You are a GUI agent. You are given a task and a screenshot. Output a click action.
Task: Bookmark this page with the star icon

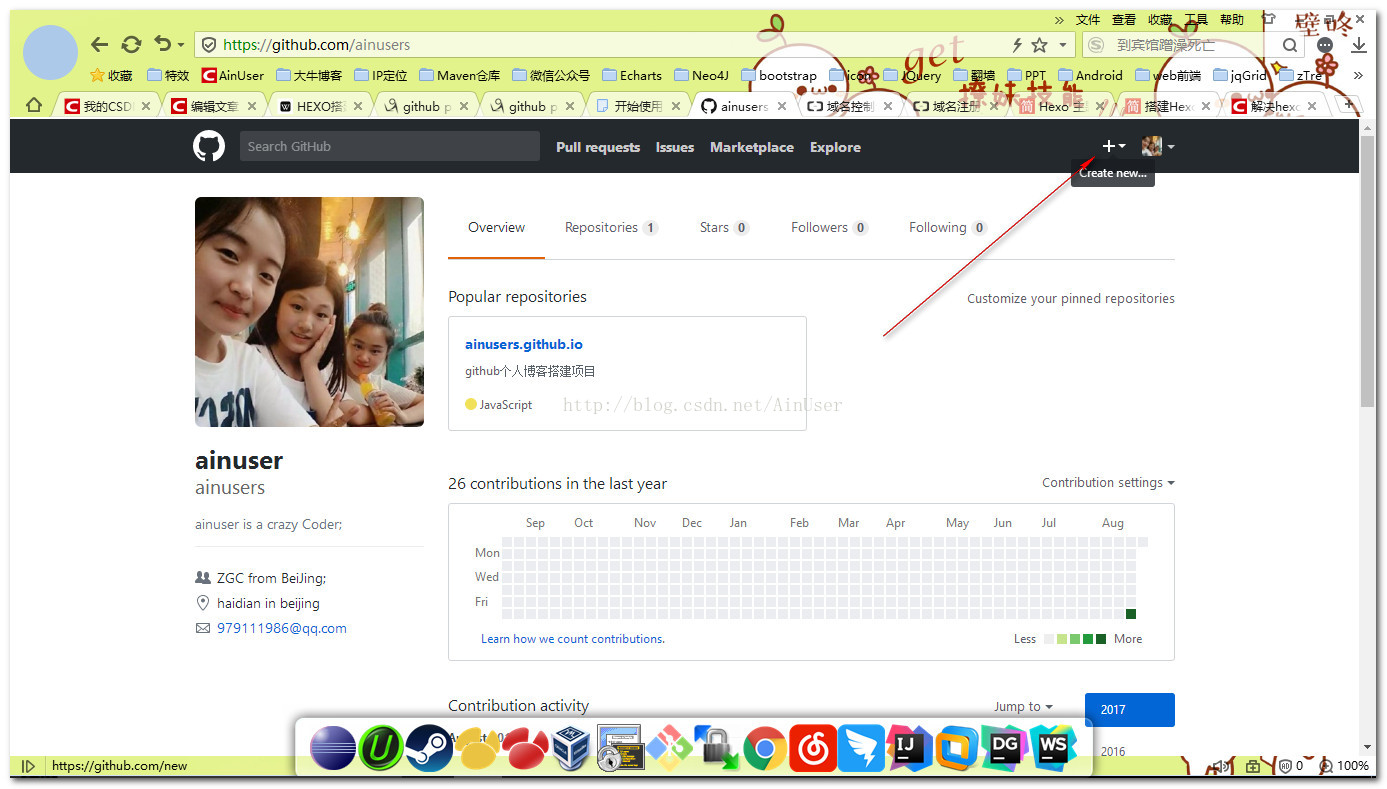[1039, 45]
